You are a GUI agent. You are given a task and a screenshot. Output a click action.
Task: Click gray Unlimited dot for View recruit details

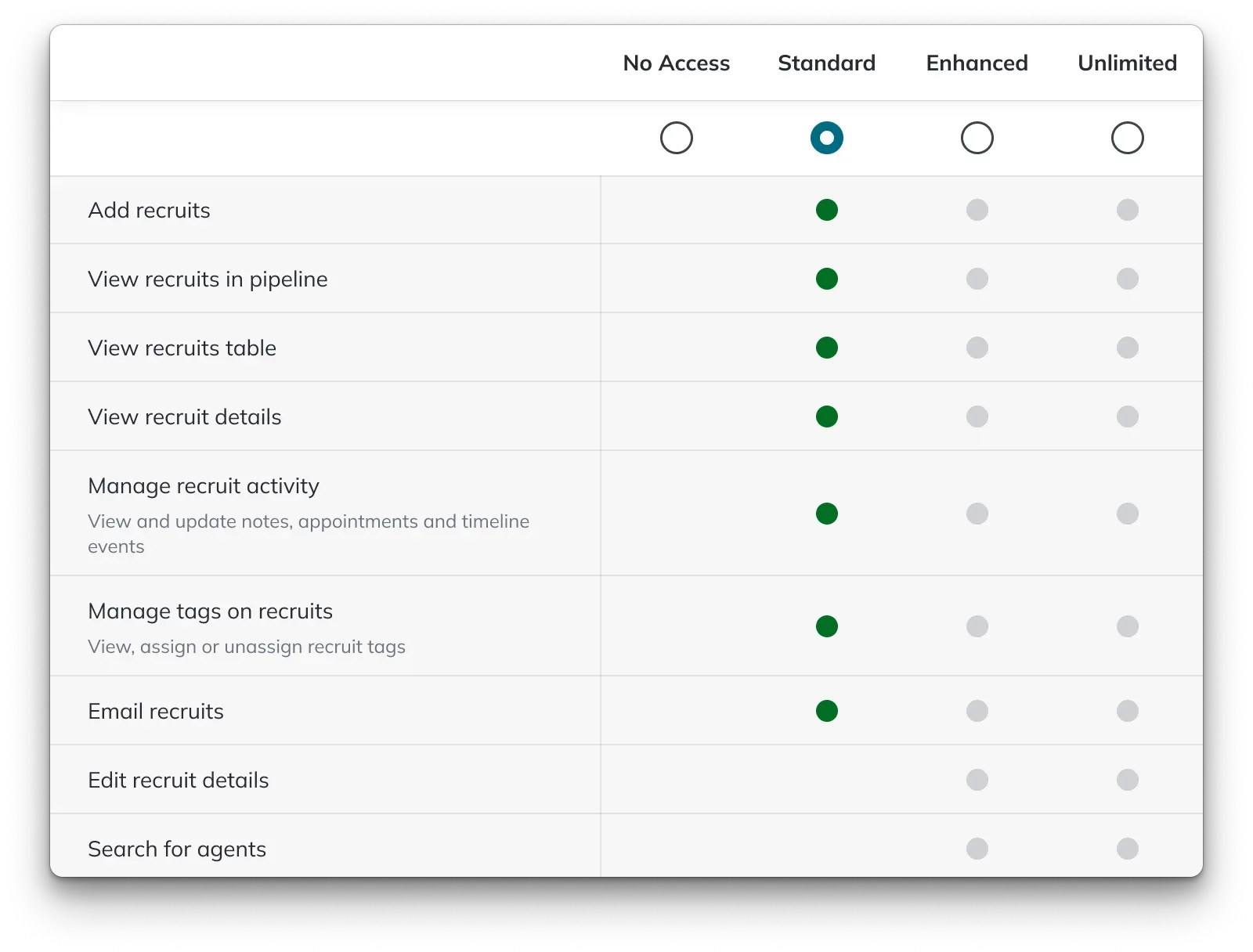click(1128, 416)
